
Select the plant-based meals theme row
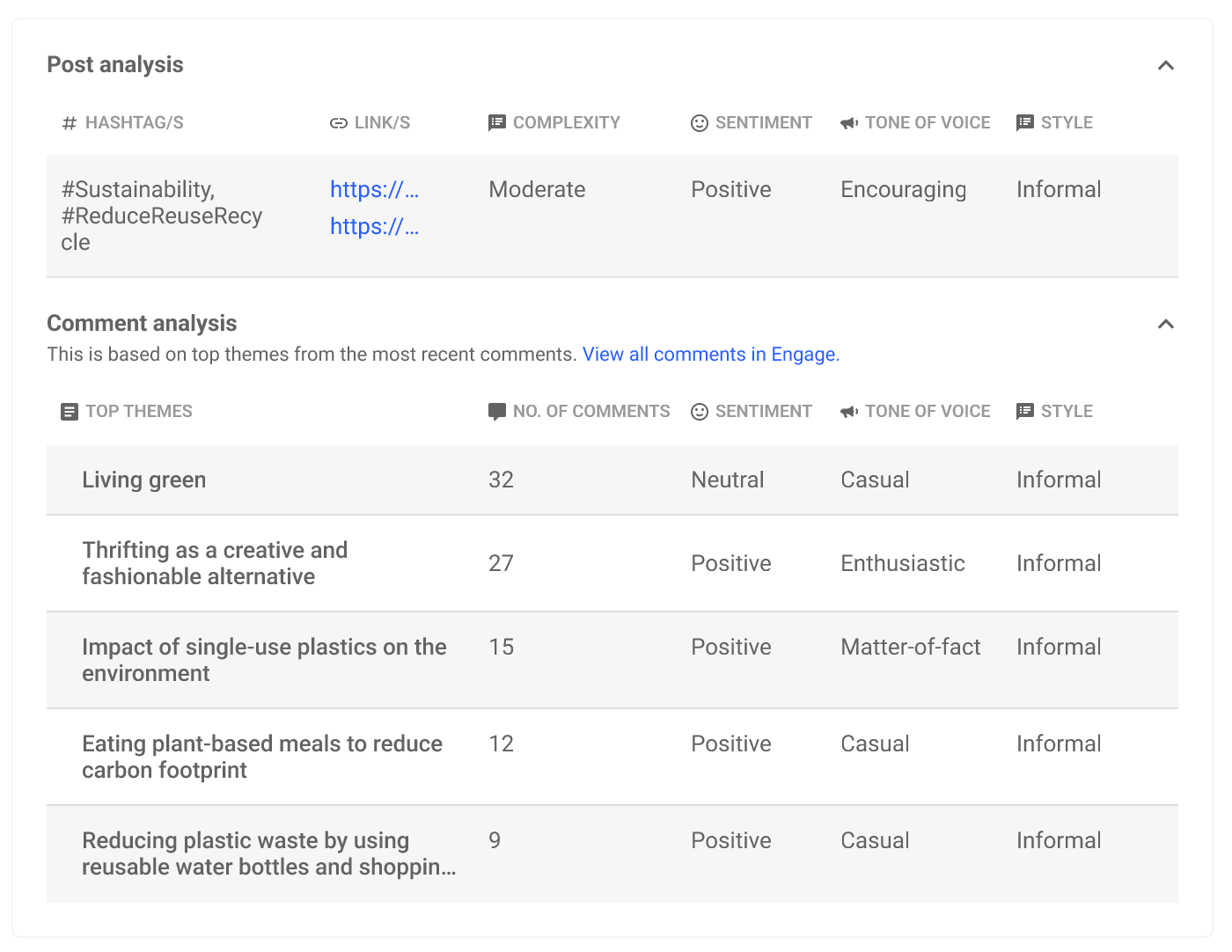[x=612, y=757]
